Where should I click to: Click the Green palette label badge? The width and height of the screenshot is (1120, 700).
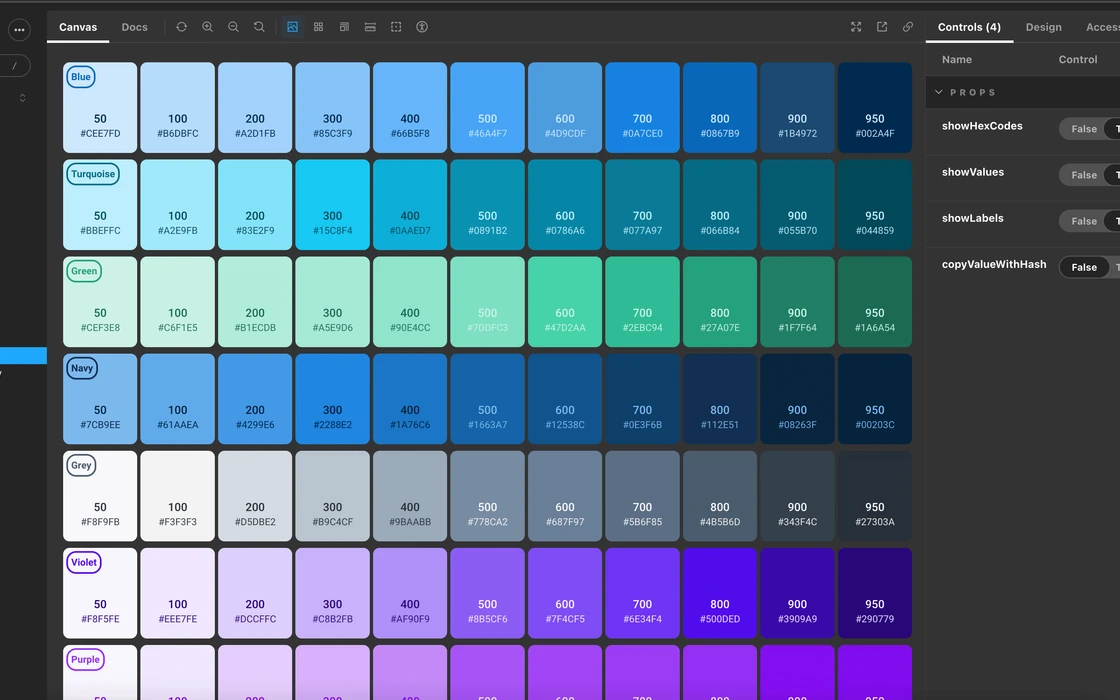(84, 271)
